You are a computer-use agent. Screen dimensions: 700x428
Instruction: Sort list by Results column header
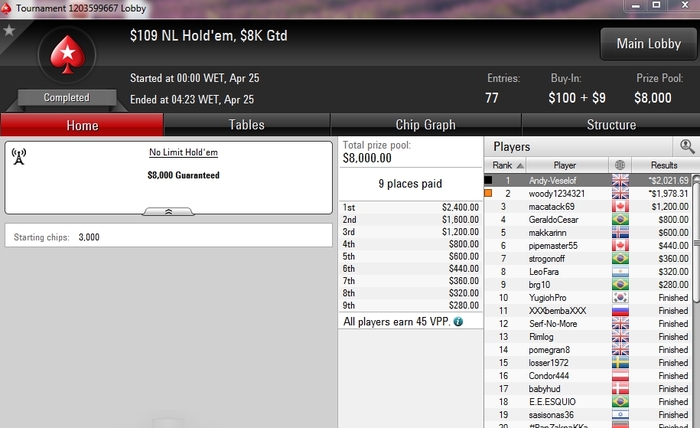click(664, 165)
